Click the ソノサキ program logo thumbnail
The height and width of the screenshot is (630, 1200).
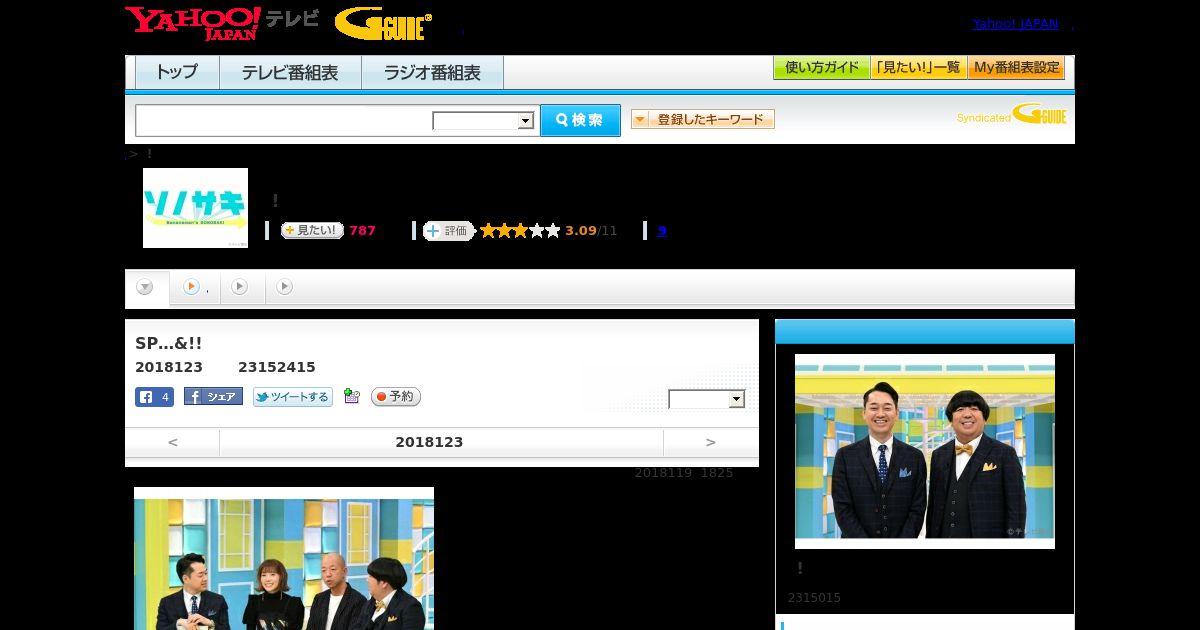coord(195,208)
